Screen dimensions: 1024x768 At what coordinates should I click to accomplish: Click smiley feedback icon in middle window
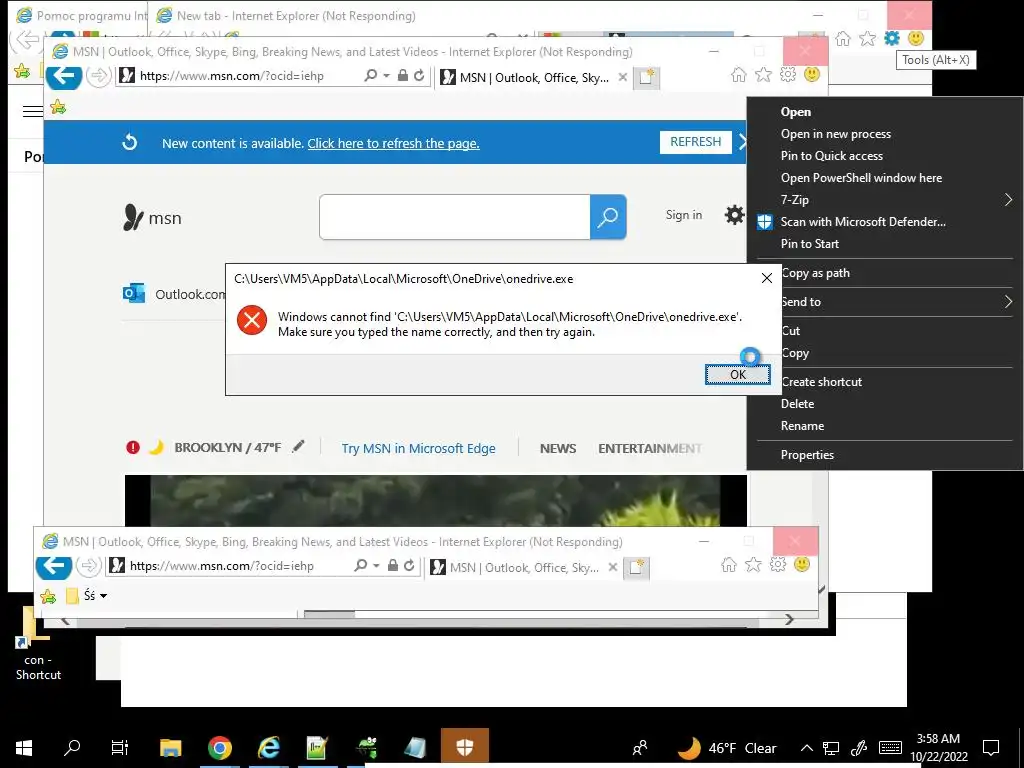(x=812, y=75)
